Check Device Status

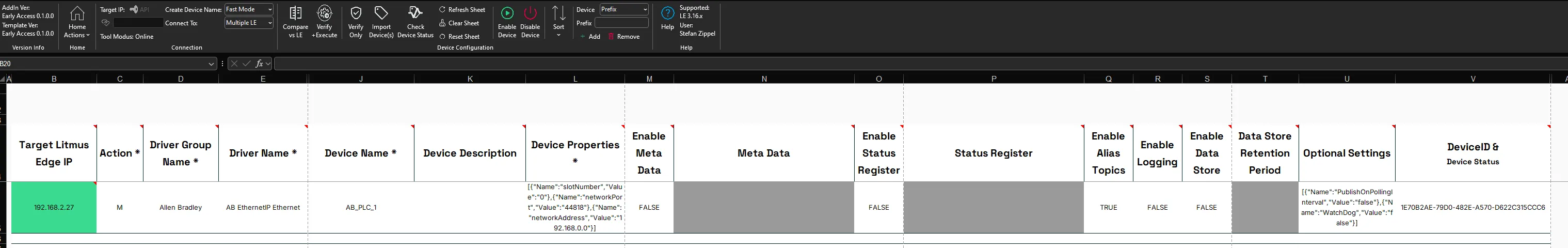tap(415, 23)
